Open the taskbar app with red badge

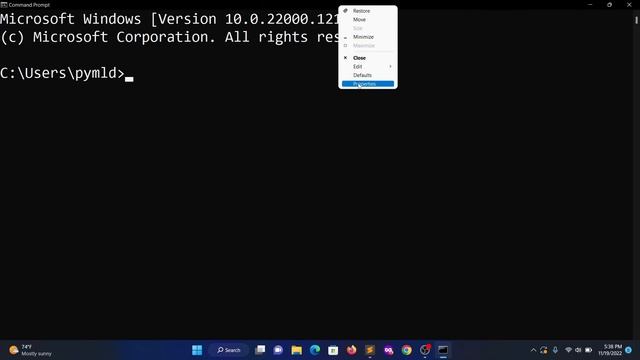pos(425,350)
